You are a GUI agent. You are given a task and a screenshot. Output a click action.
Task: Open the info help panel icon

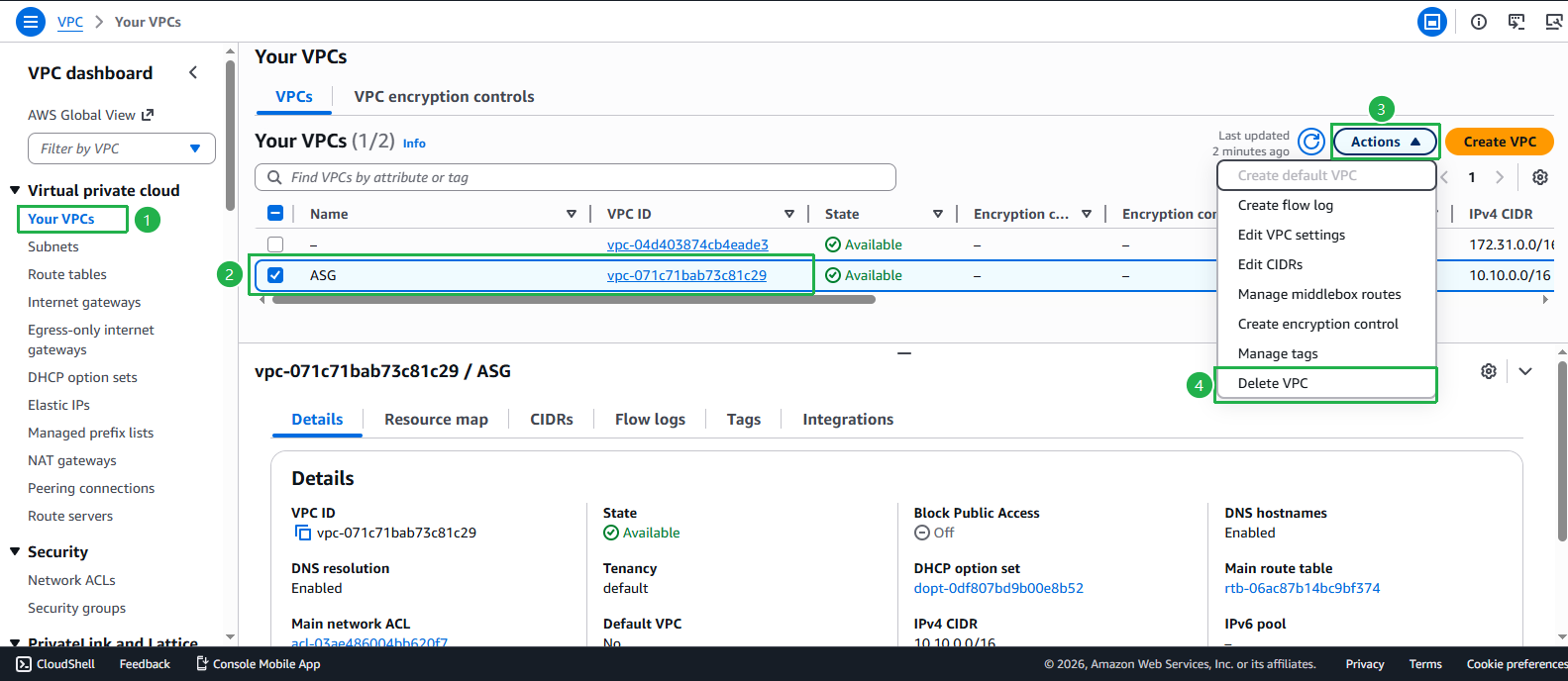click(x=1479, y=22)
